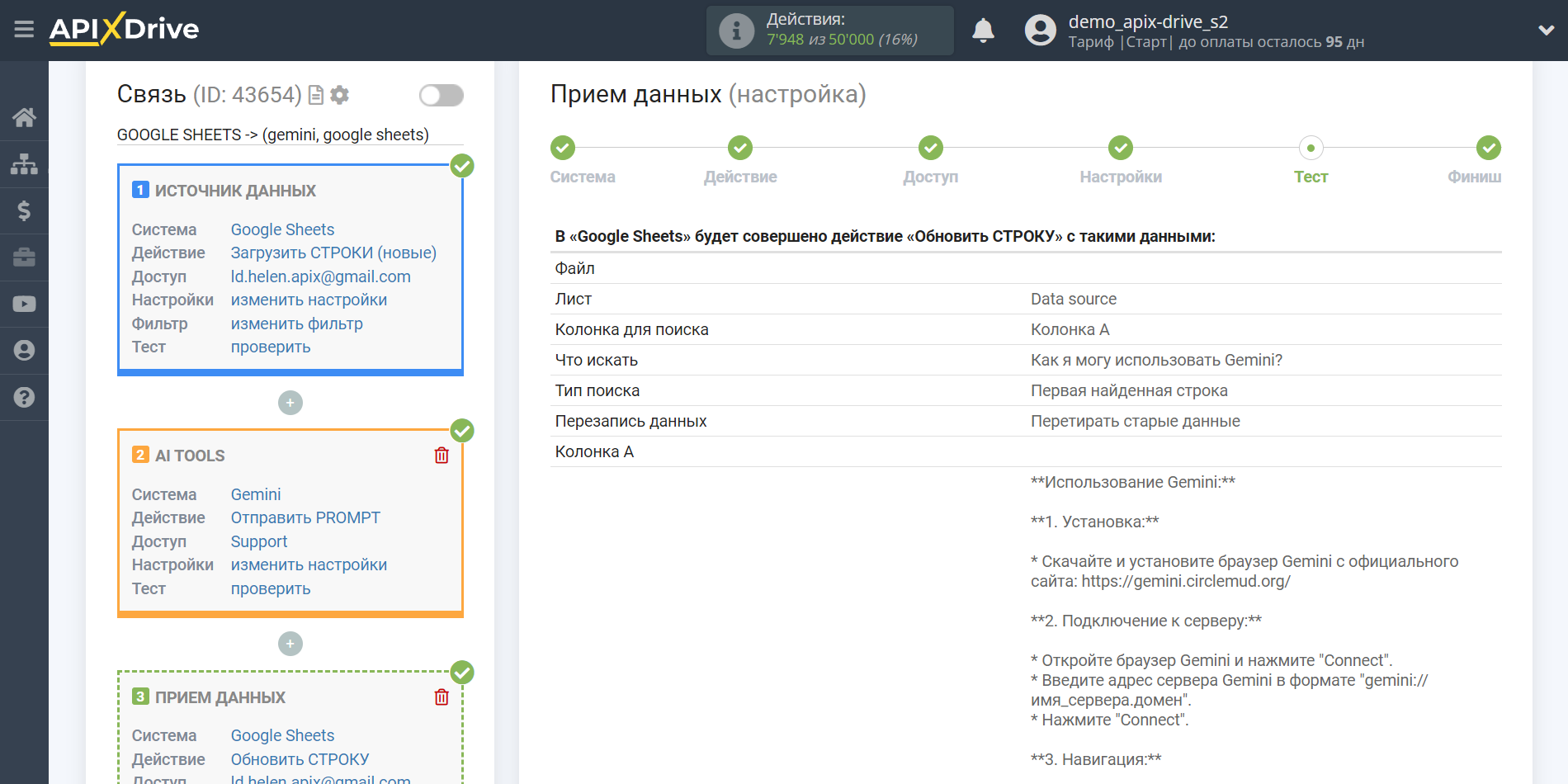The height and width of the screenshot is (784, 1568).
Task: Click demo_apix-drive_s2 account name
Action: [x=1148, y=21]
